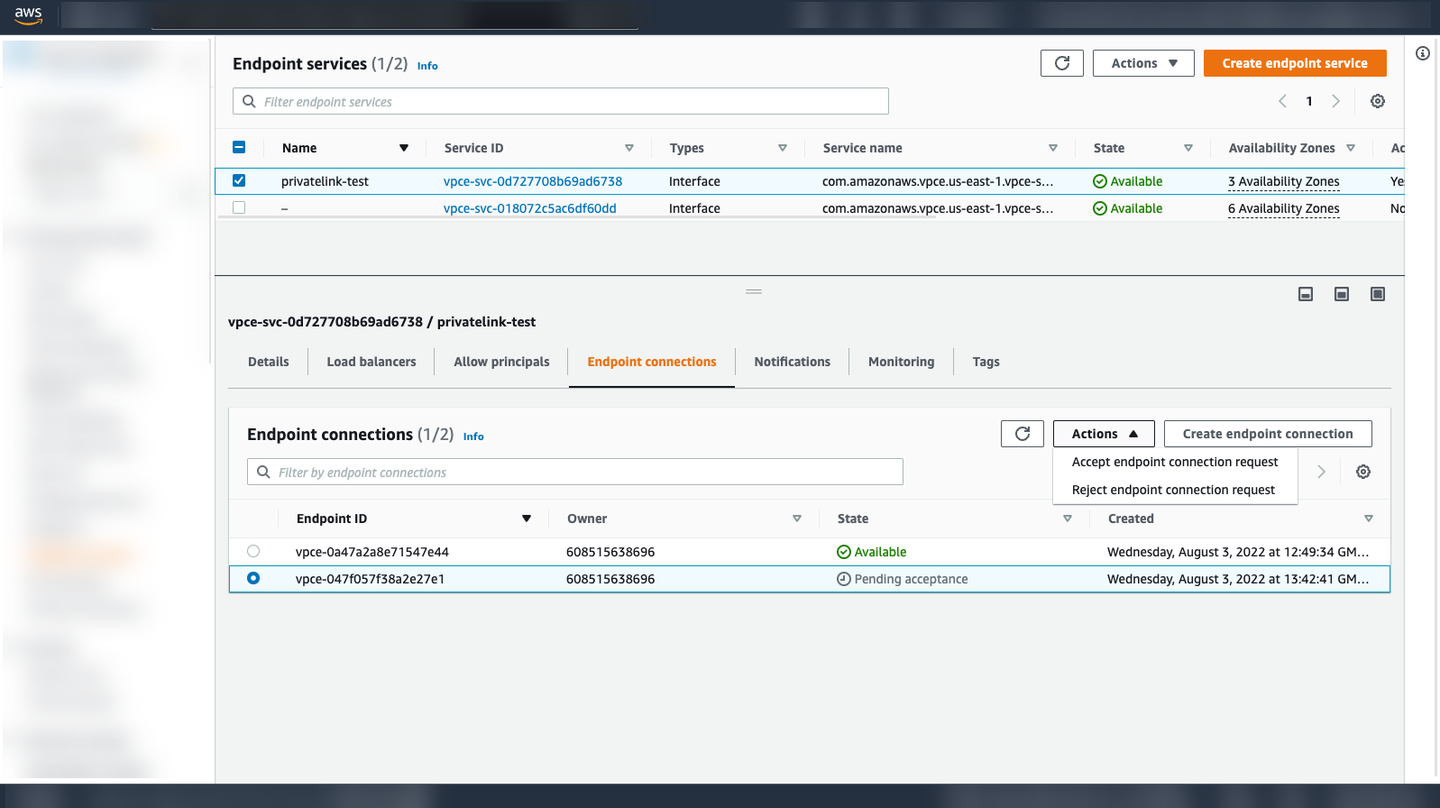The width and height of the screenshot is (1440, 808).
Task: Go to next endpoint services page
Action: pos(1336,101)
